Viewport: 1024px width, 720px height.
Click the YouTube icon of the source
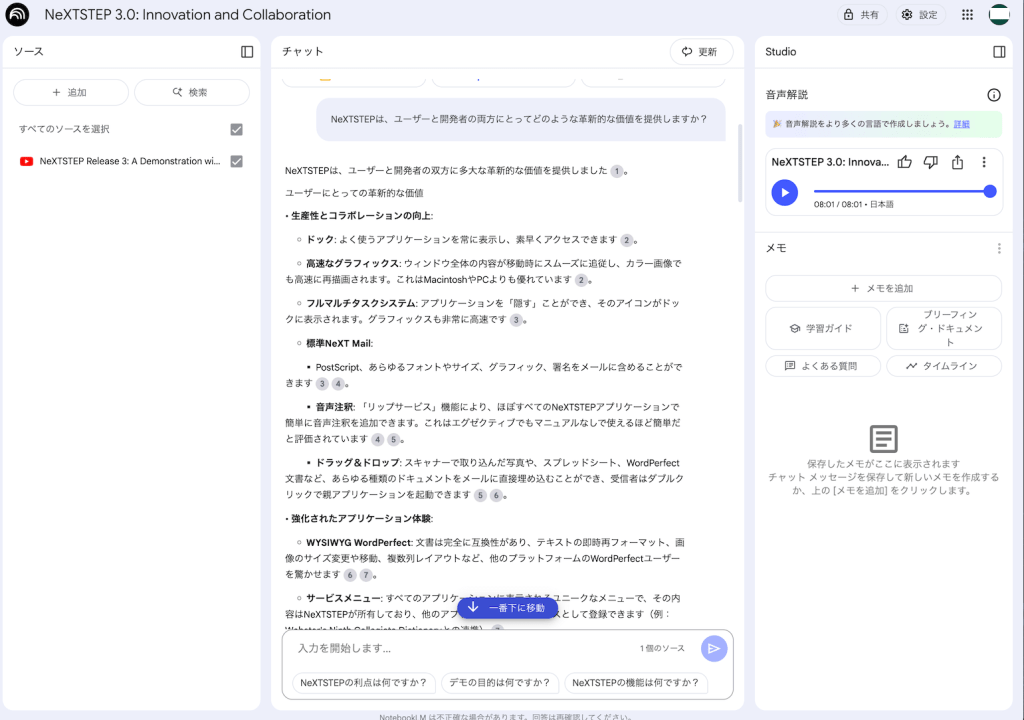click(26, 161)
